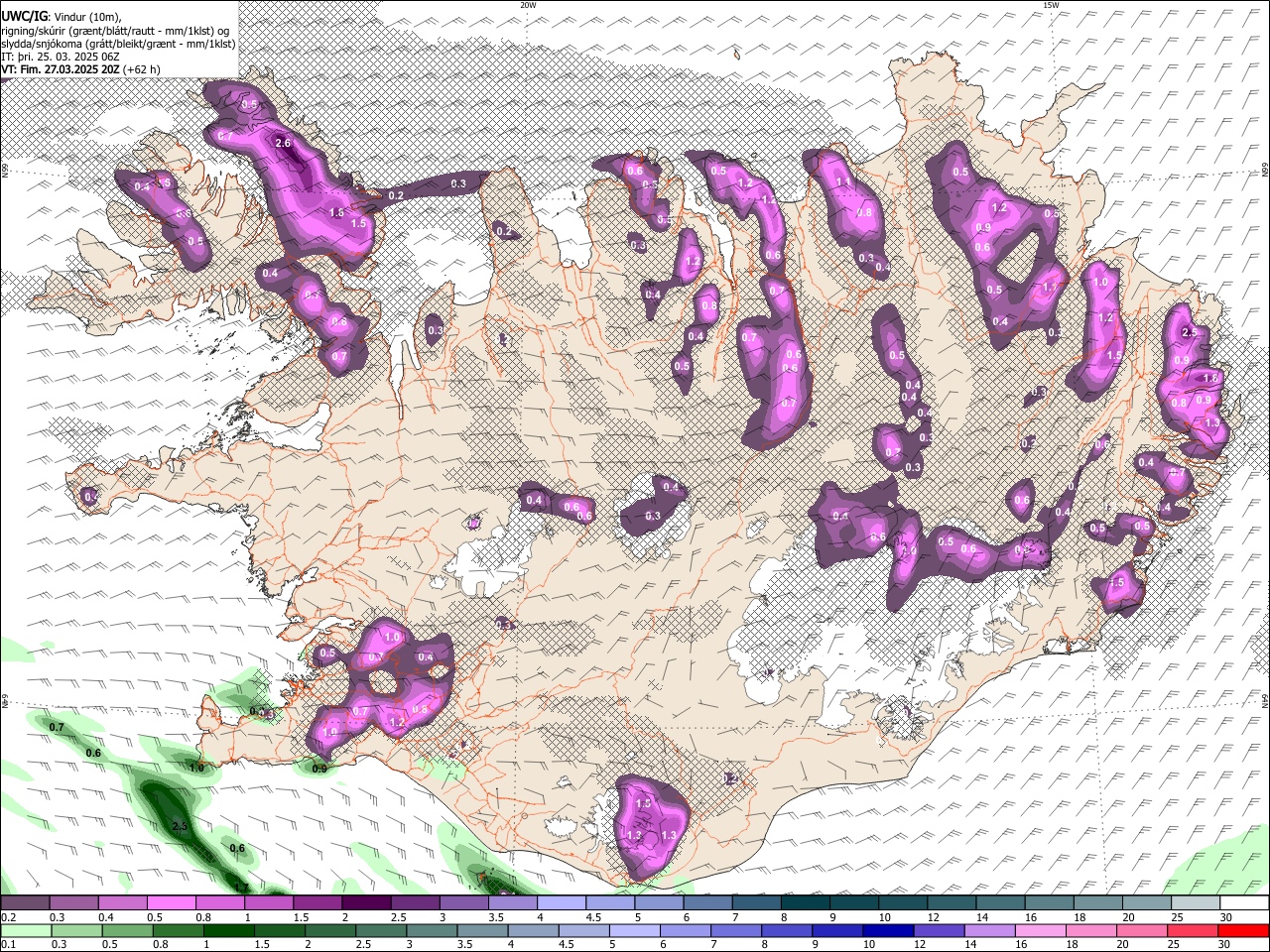
Task: Click the '15W' longitude label at top
Action: pyautogui.click(x=1051, y=4)
